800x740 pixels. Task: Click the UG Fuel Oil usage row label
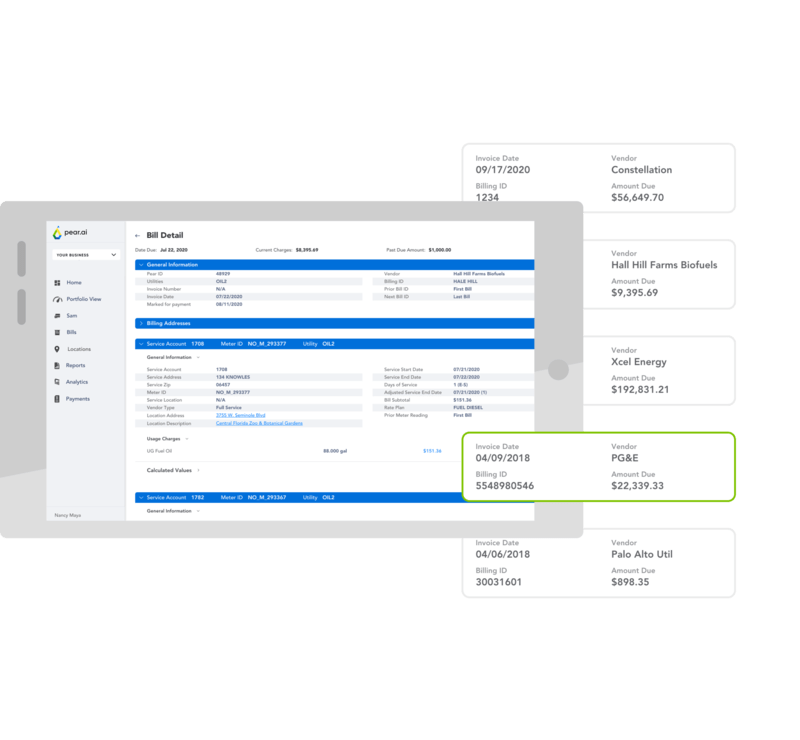pyautogui.click(x=159, y=451)
